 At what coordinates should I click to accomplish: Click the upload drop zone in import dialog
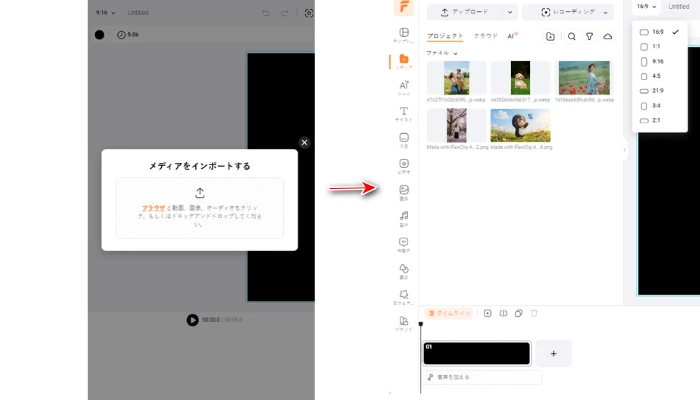200,208
